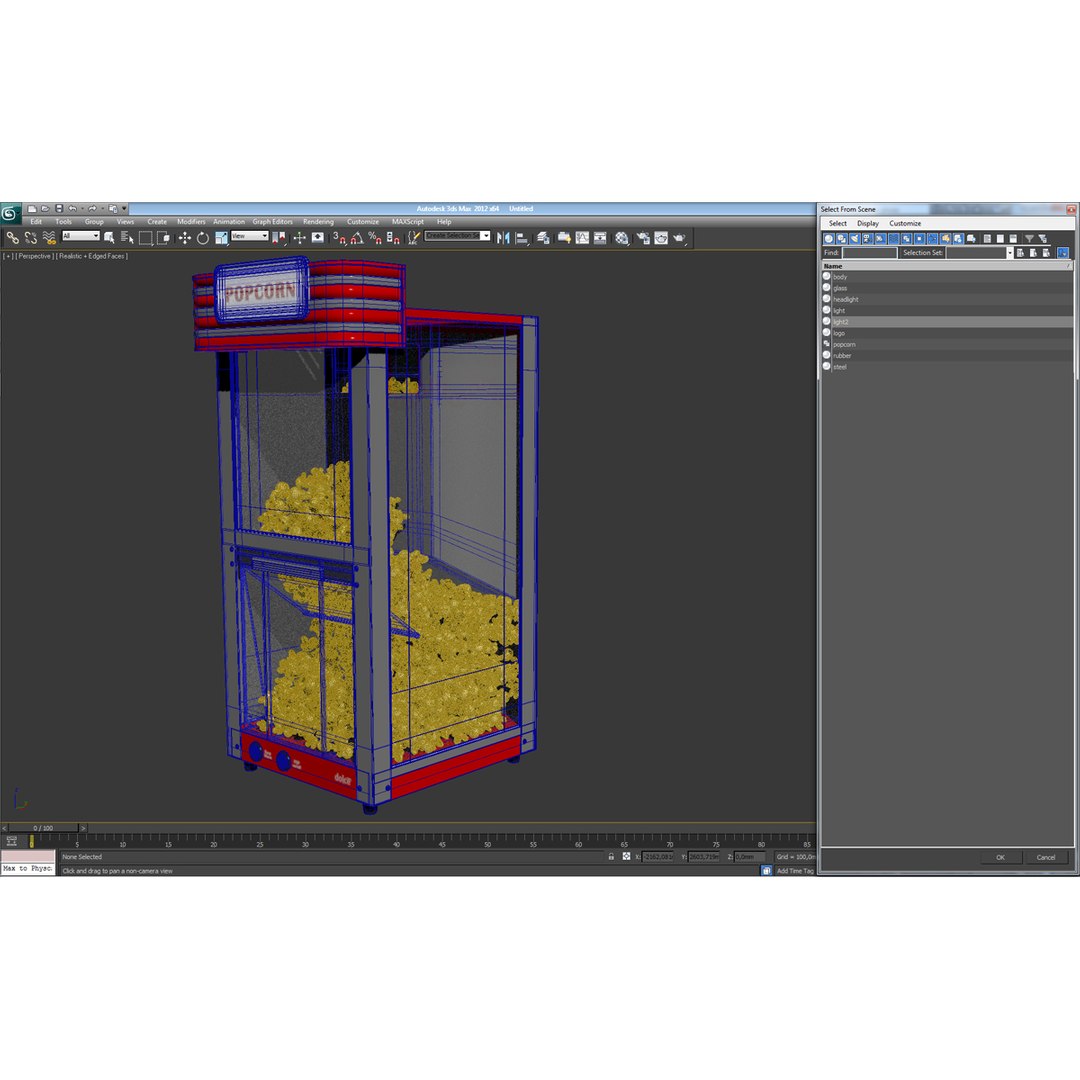Pick the Select and Move tool
1080x1080 pixels.
click(x=185, y=238)
